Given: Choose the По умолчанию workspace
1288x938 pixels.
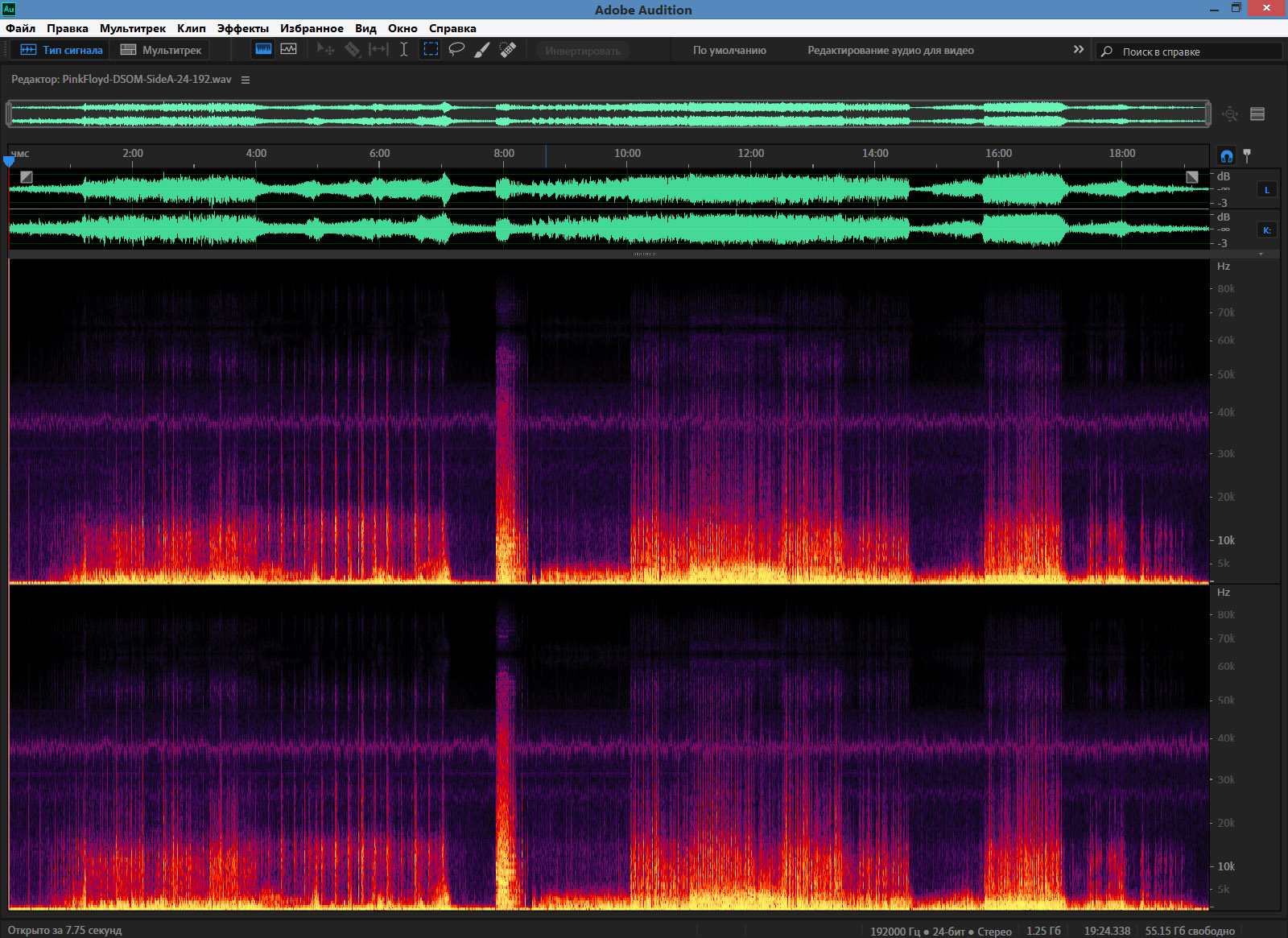Looking at the screenshot, I should tap(729, 50).
